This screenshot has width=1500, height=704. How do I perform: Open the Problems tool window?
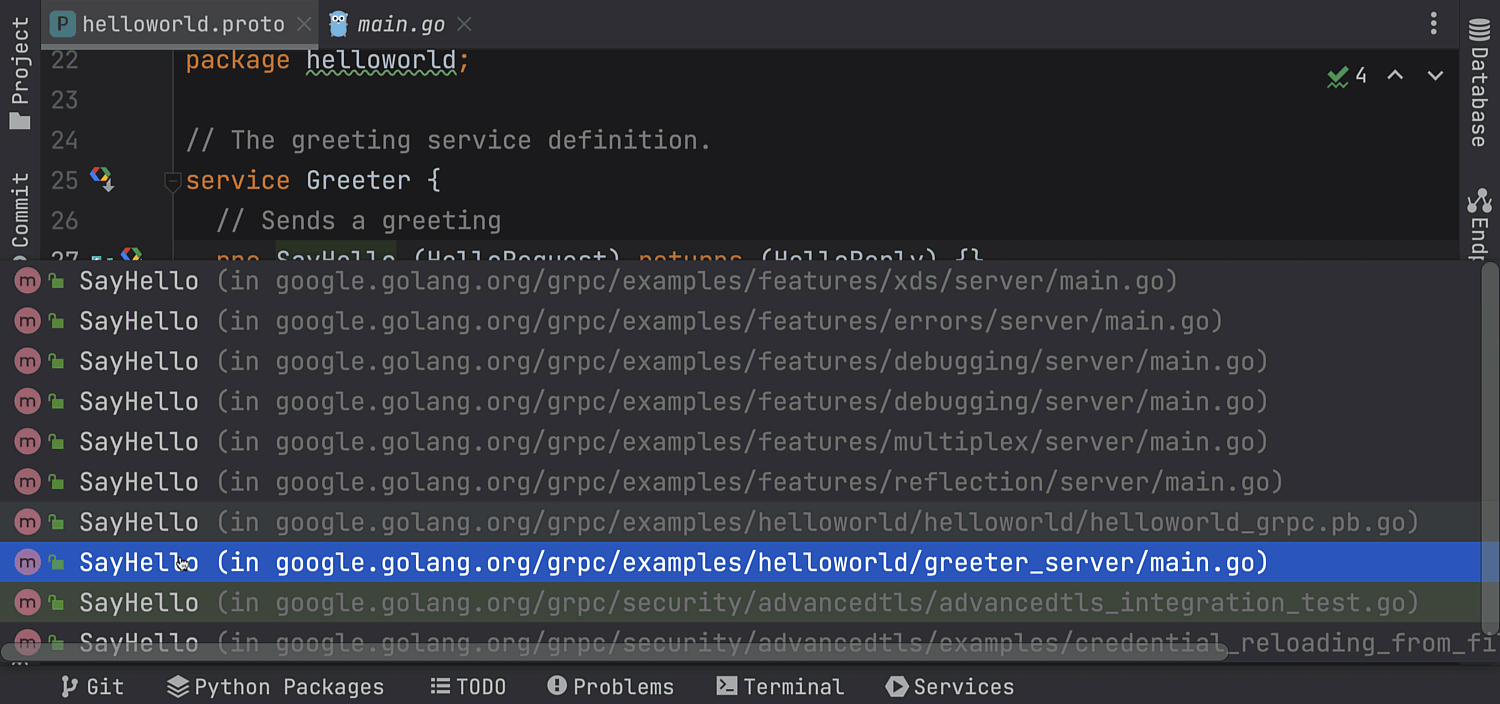(x=610, y=687)
